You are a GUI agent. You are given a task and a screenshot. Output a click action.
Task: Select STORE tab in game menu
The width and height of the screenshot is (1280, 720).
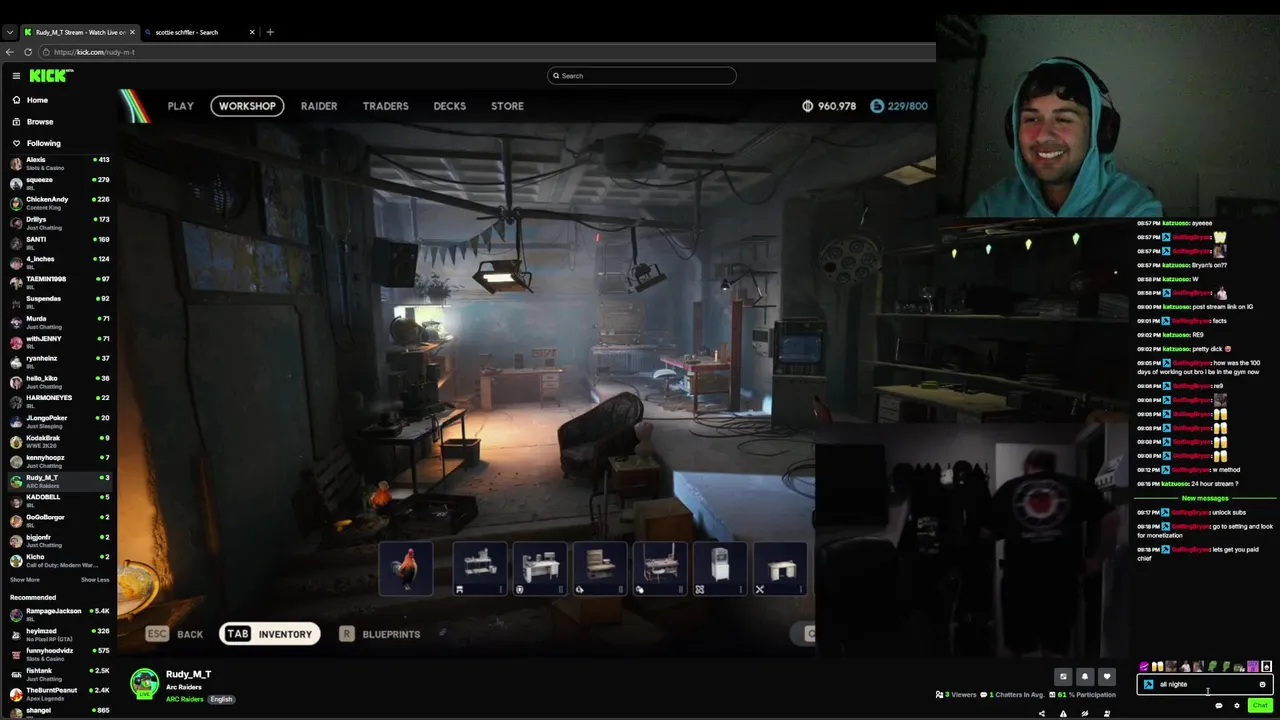point(507,106)
